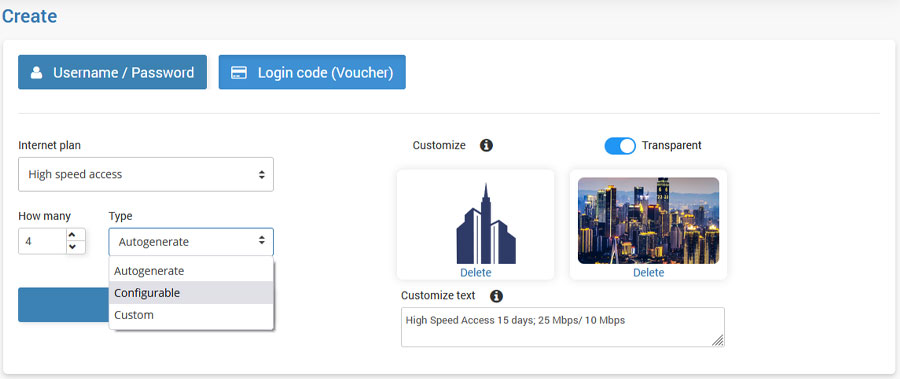Toggle the Transparent switch off
The image size is (900, 379).
[620, 146]
